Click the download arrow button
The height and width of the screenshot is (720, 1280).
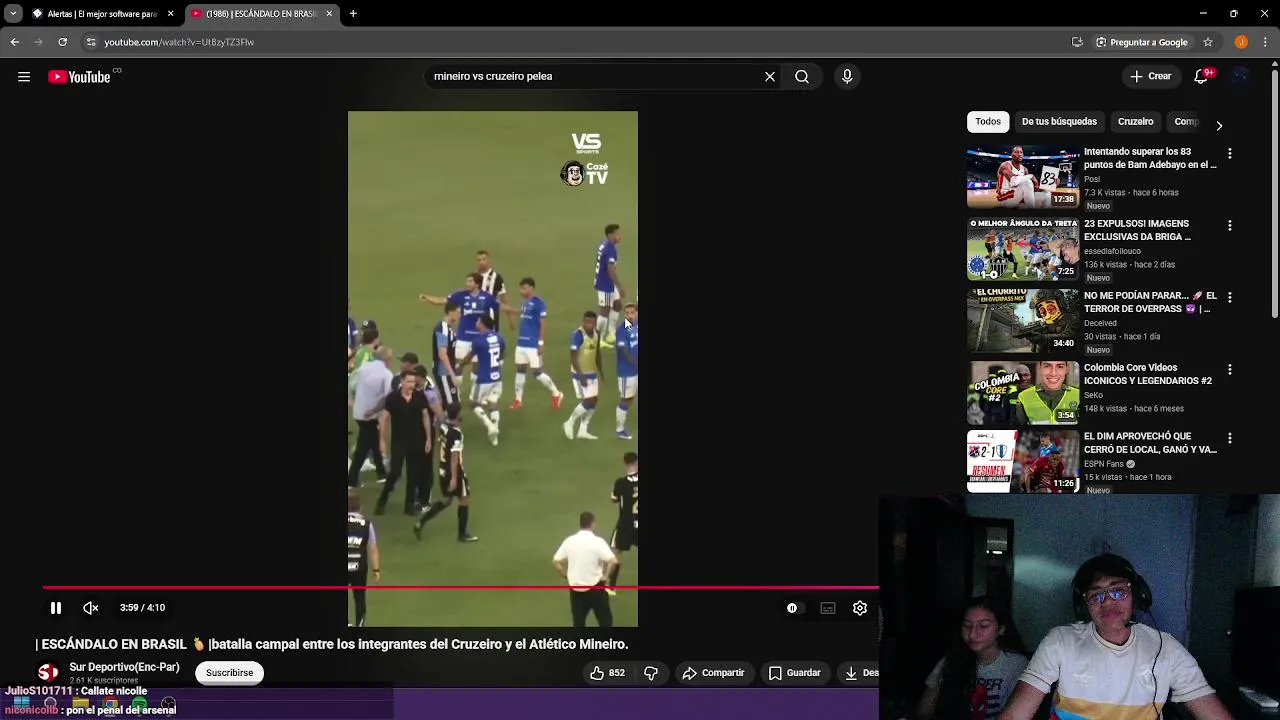[x=851, y=673]
